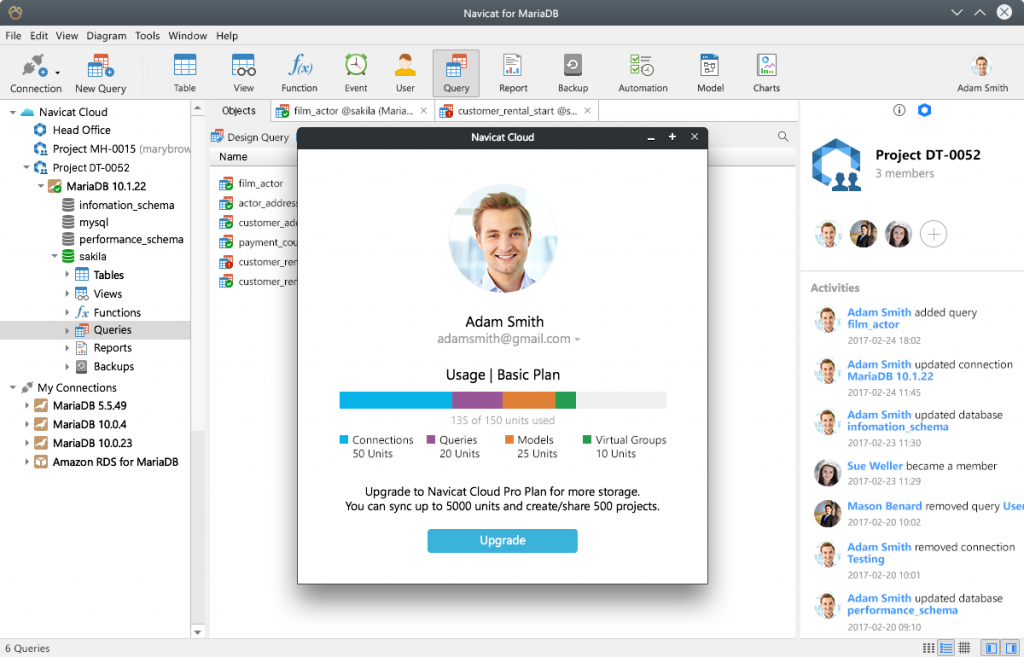Screen dimensions: 1024x657
Task: Switch to large icon view in status bar
Action: [x=928, y=648]
